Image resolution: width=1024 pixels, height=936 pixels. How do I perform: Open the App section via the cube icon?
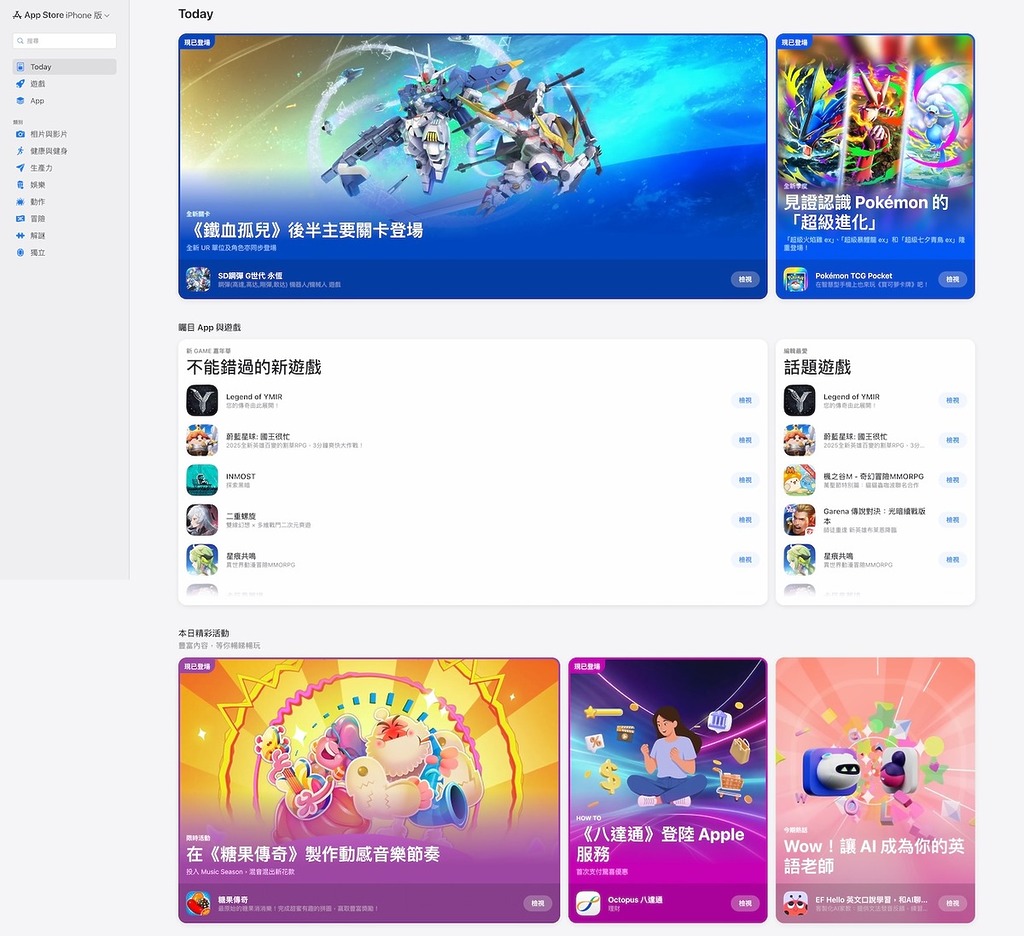[21, 101]
